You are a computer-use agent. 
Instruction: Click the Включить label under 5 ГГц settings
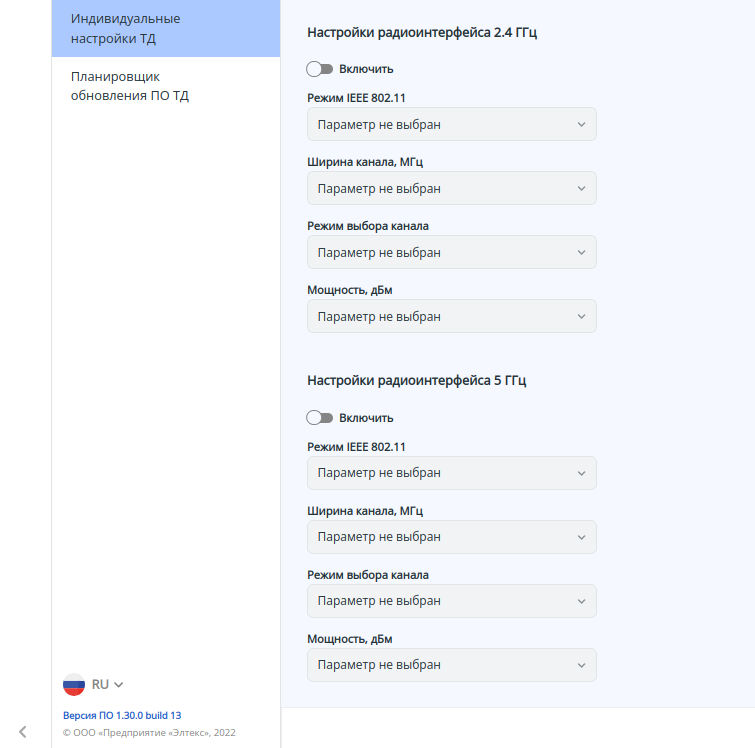pyautogui.click(x=366, y=418)
